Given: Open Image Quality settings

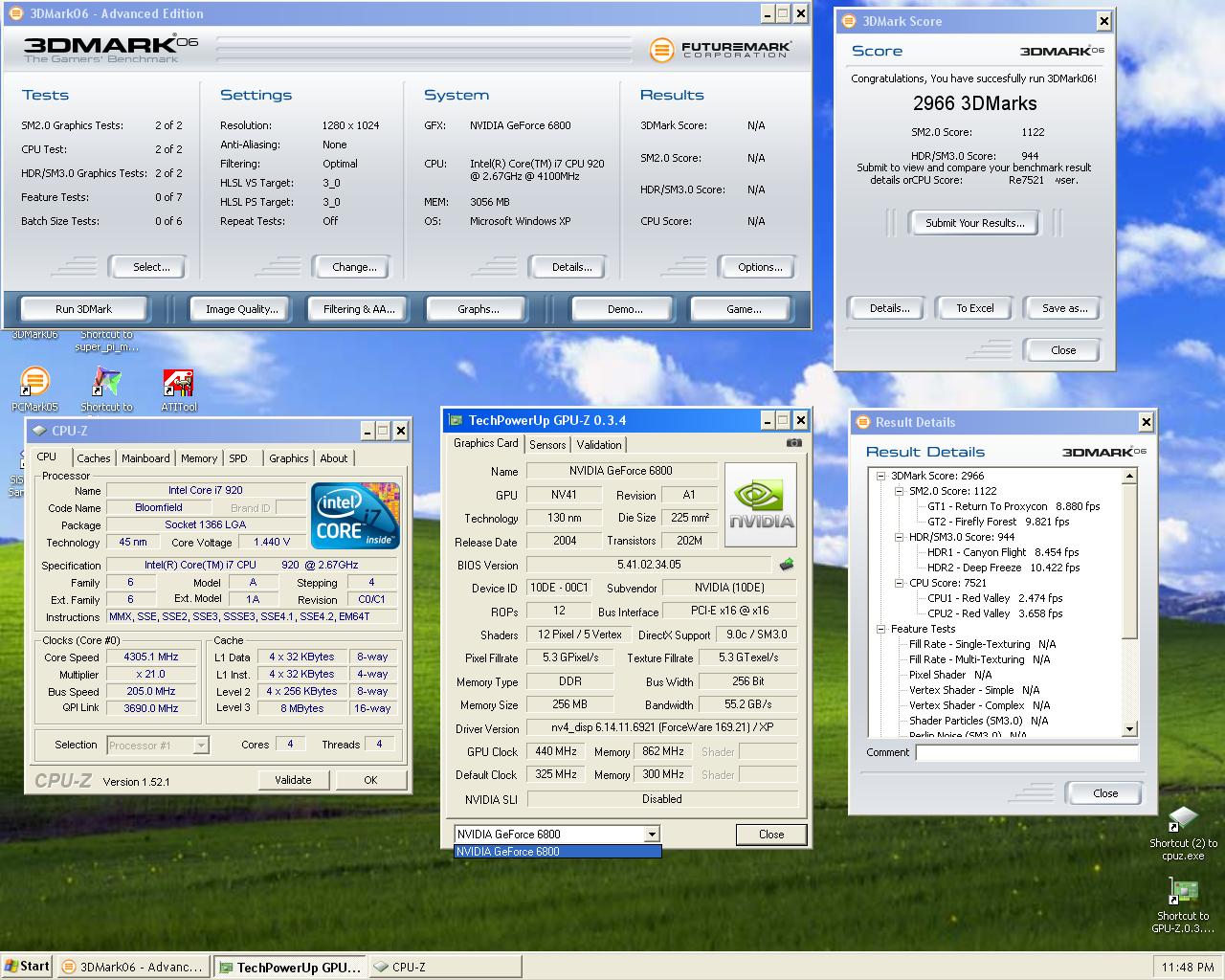Looking at the screenshot, I should pos(242,309).
